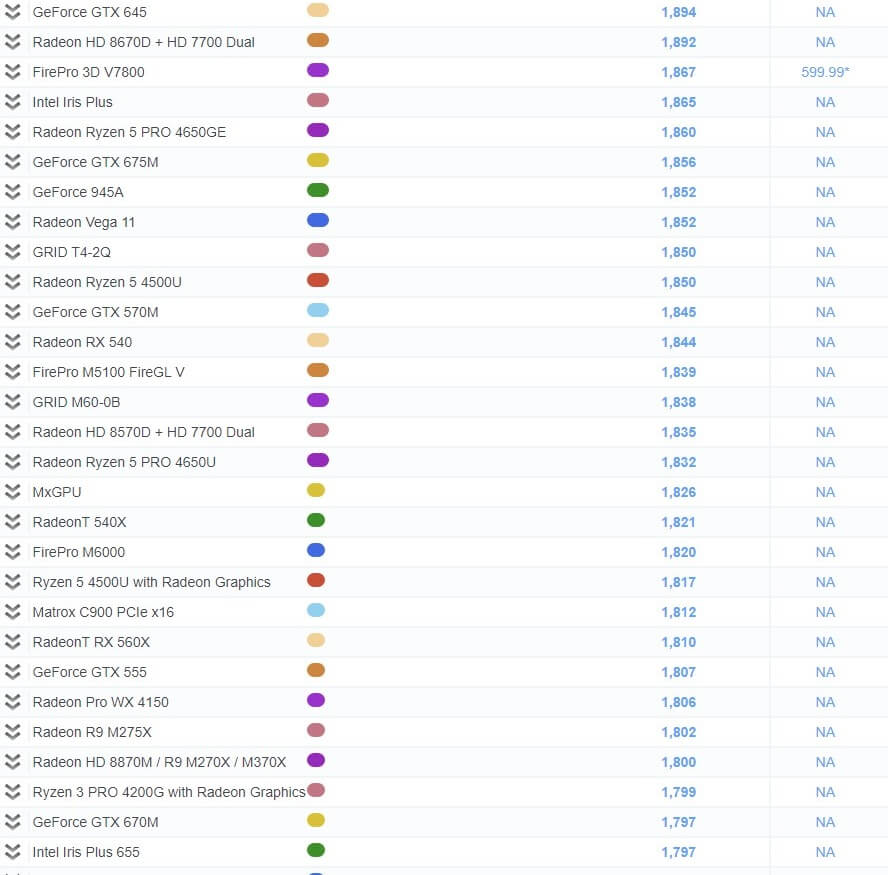
Task: Click the 1,894 score for GeForce GTX 645
Action: (678, 12)
